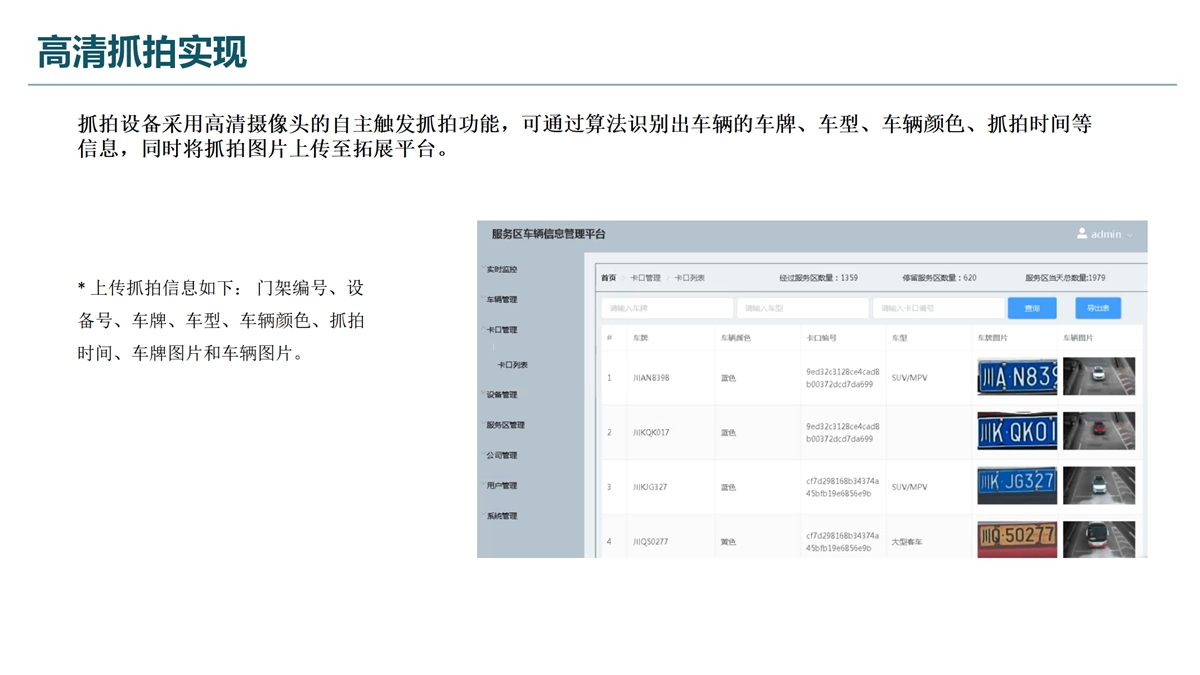Open the 设备管理 menu item

tap(502, 395)
